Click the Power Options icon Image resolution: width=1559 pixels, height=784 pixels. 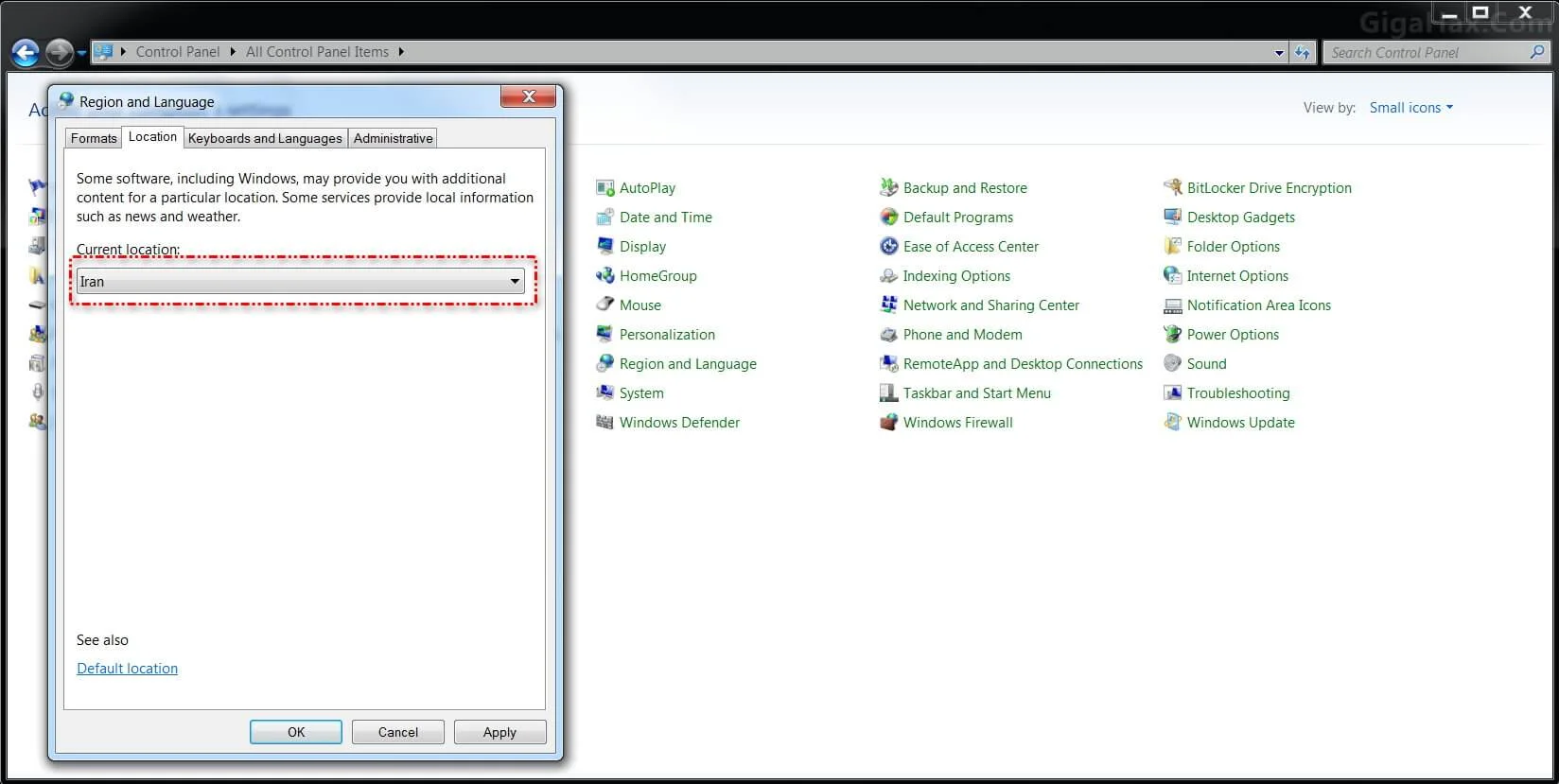pyautogui.click(x=1173, y=335)
